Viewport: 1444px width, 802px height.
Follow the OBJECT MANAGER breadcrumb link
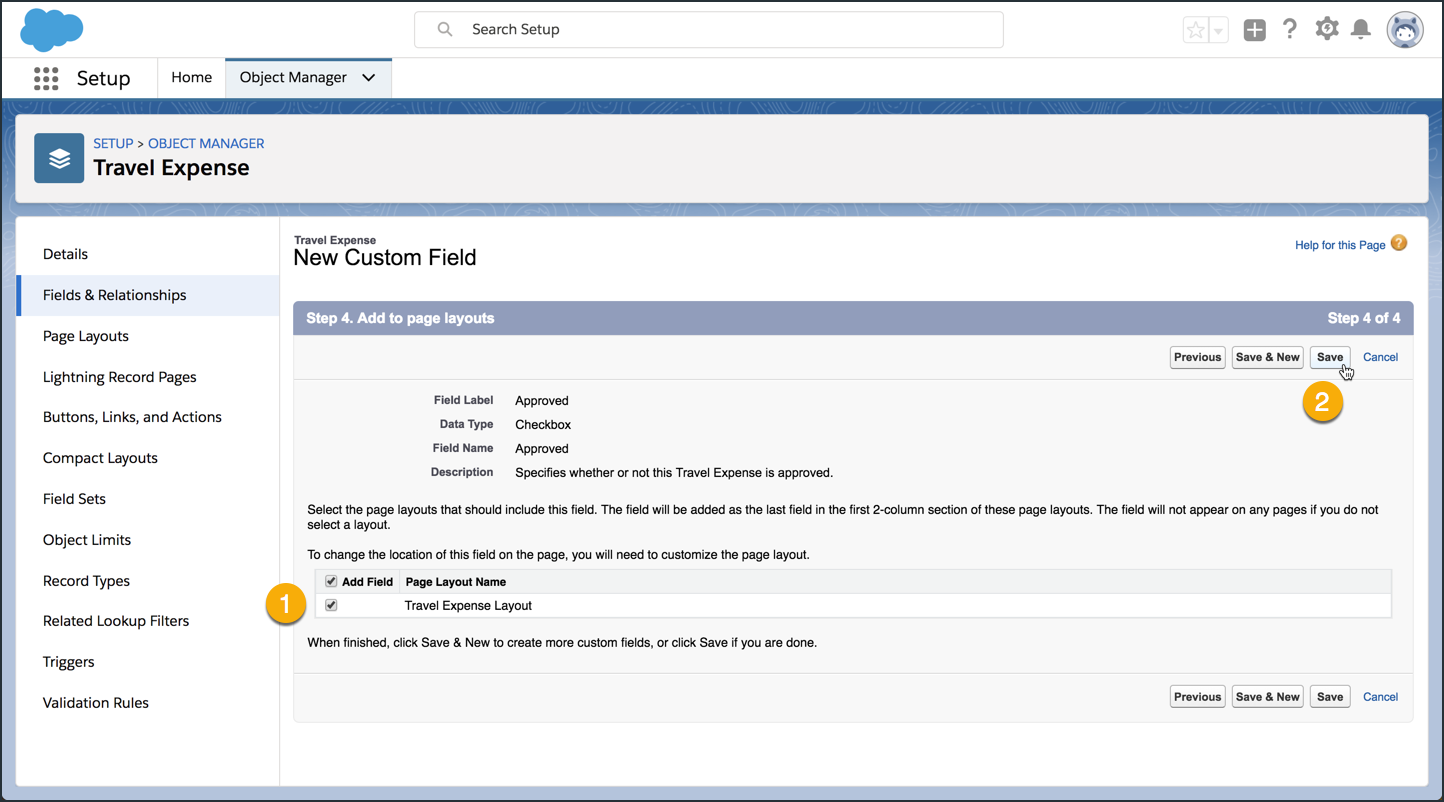[206, 143]
